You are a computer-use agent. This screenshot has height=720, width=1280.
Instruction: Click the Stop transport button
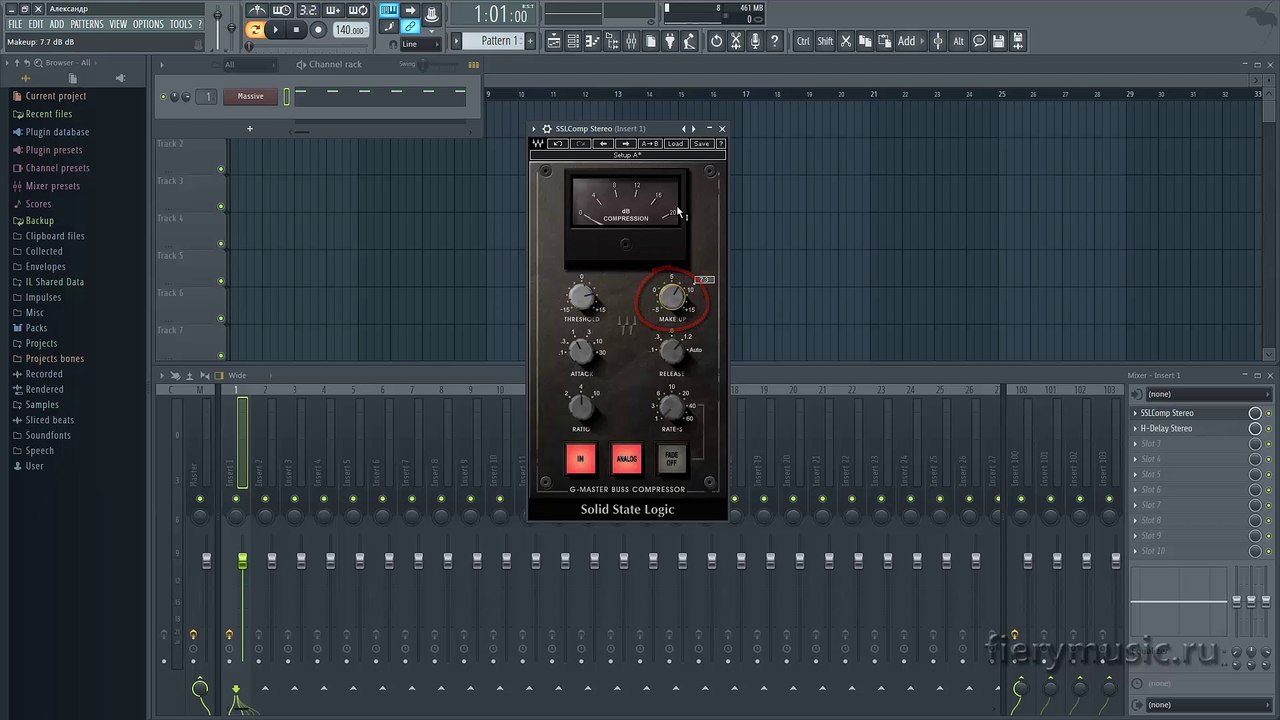tap(296, 30)
